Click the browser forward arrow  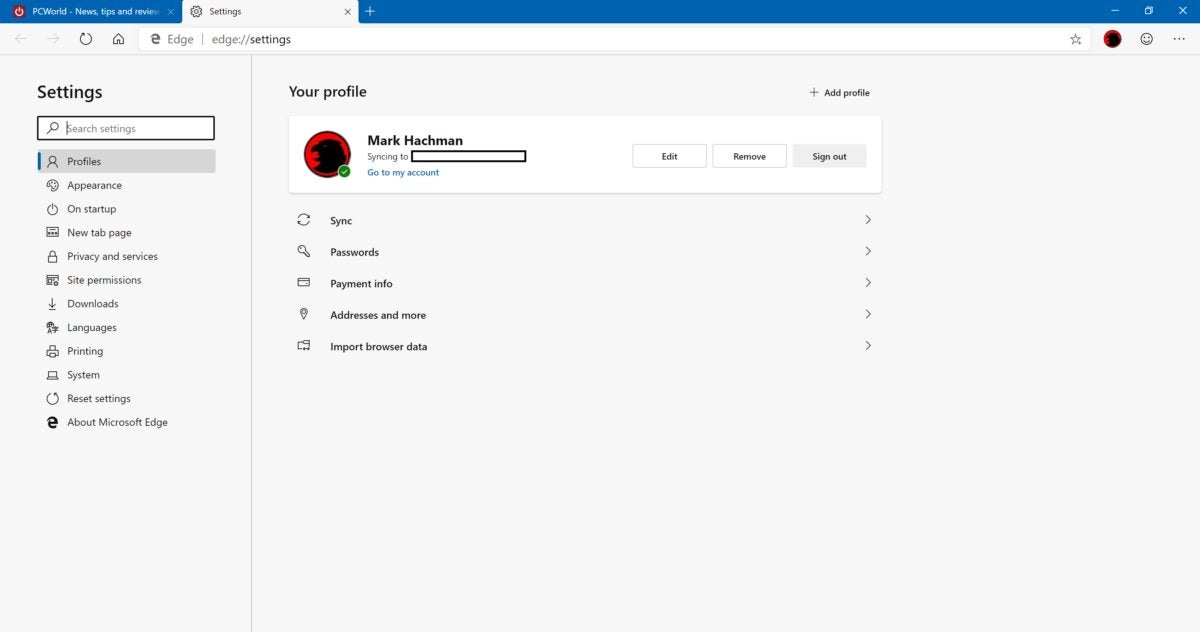53,39
